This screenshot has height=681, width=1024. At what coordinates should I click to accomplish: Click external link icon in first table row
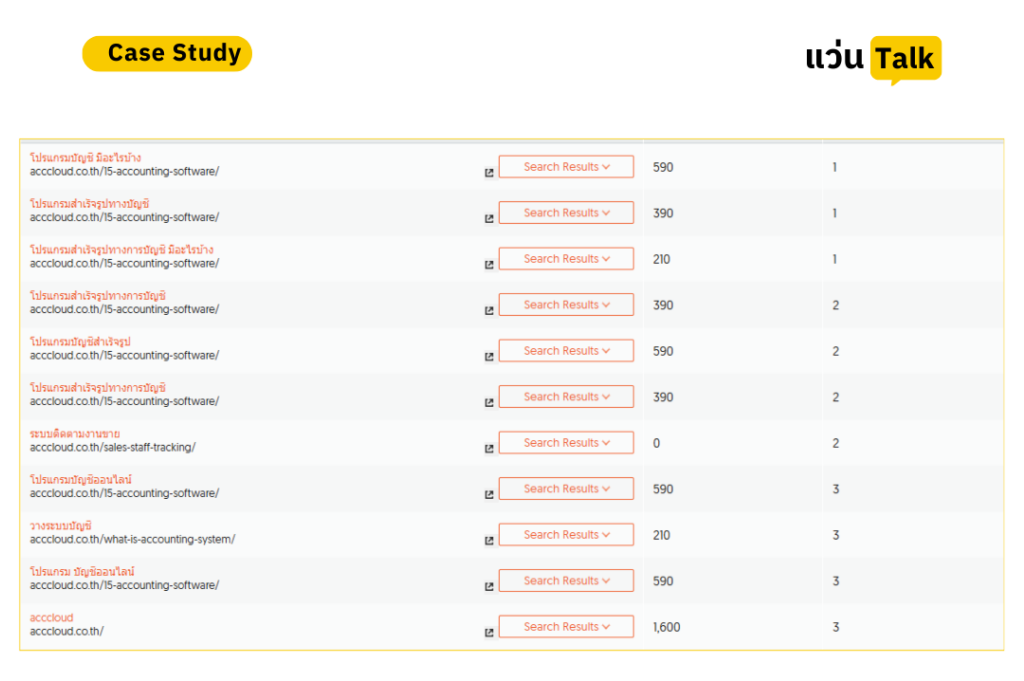488,172
